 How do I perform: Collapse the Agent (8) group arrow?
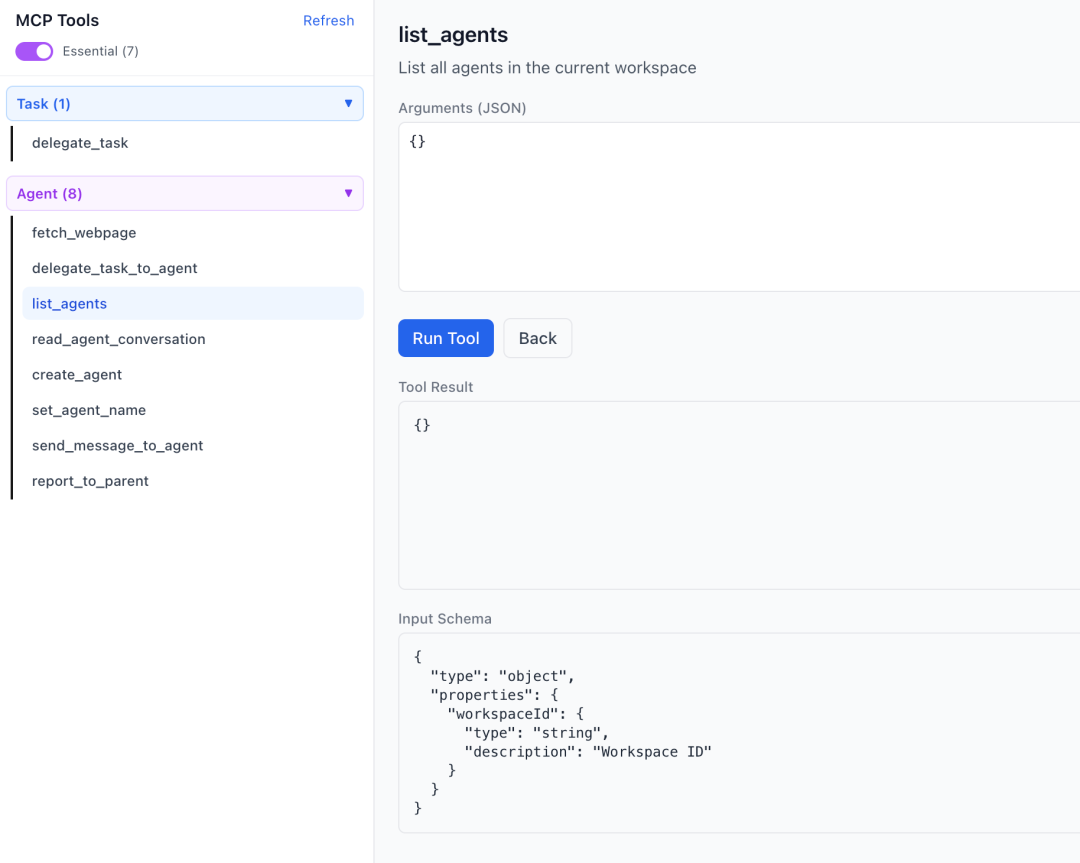349,194
